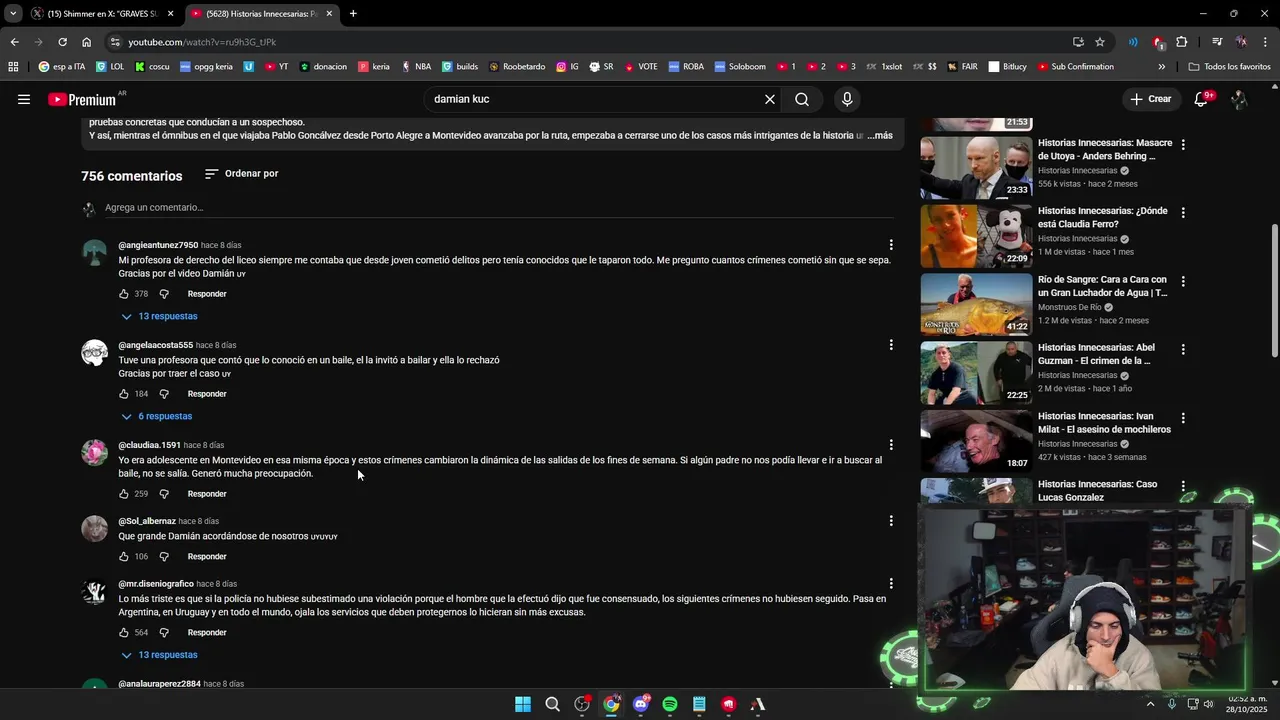1280x720 pixels.
Task: Like the comment by @mr.diseniografico
Action: (x=124, y=633)
